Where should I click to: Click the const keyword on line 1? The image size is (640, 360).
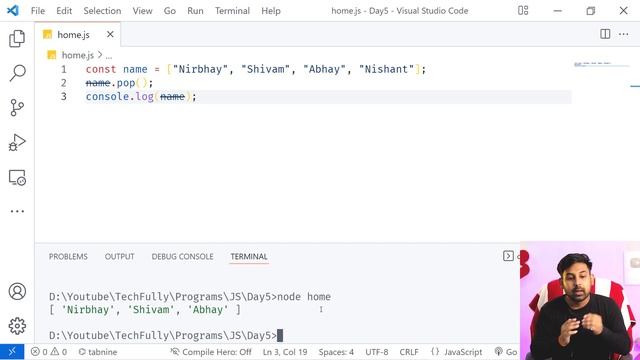(x=101, y=69)
